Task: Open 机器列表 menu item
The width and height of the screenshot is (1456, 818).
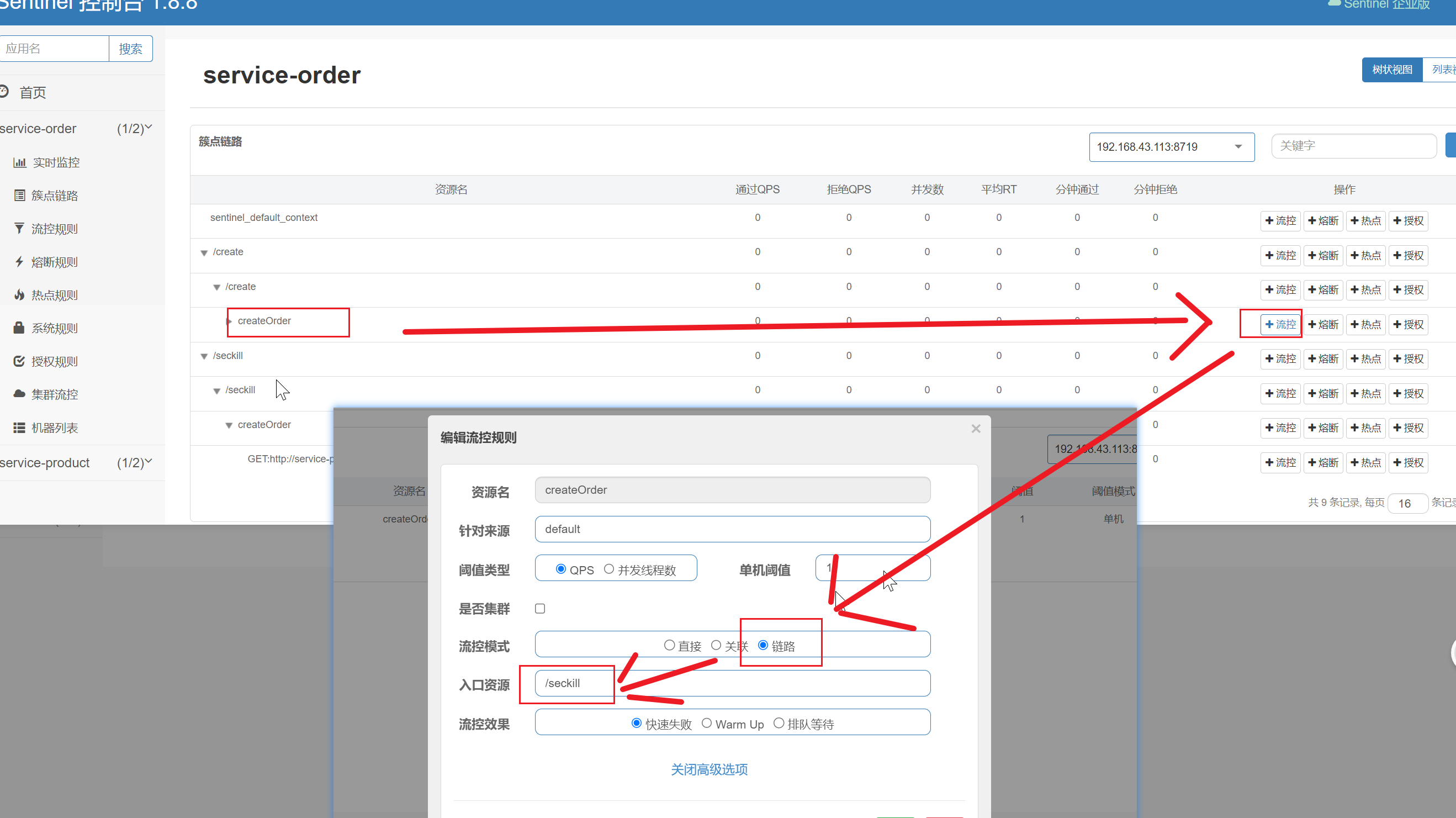Action: [54, 428]
